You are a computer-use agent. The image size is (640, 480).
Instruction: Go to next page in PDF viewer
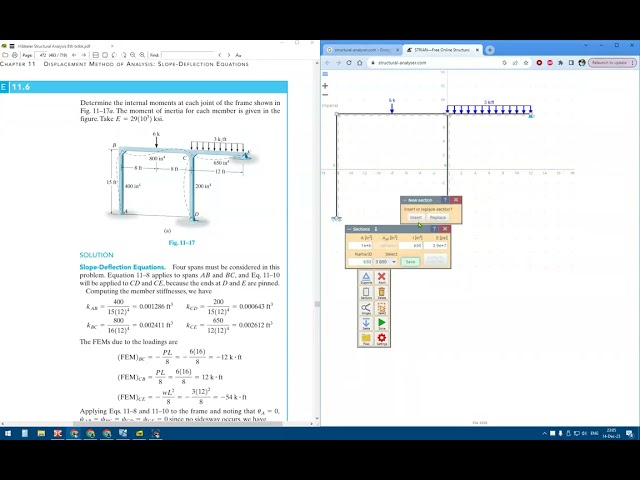[x=84, y=55]
